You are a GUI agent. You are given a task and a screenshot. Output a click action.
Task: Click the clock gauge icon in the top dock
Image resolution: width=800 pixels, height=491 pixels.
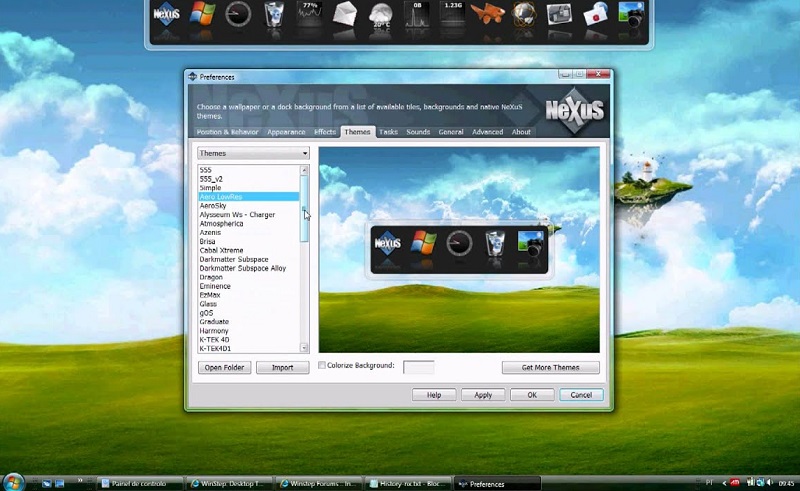(x=238, y=14)
